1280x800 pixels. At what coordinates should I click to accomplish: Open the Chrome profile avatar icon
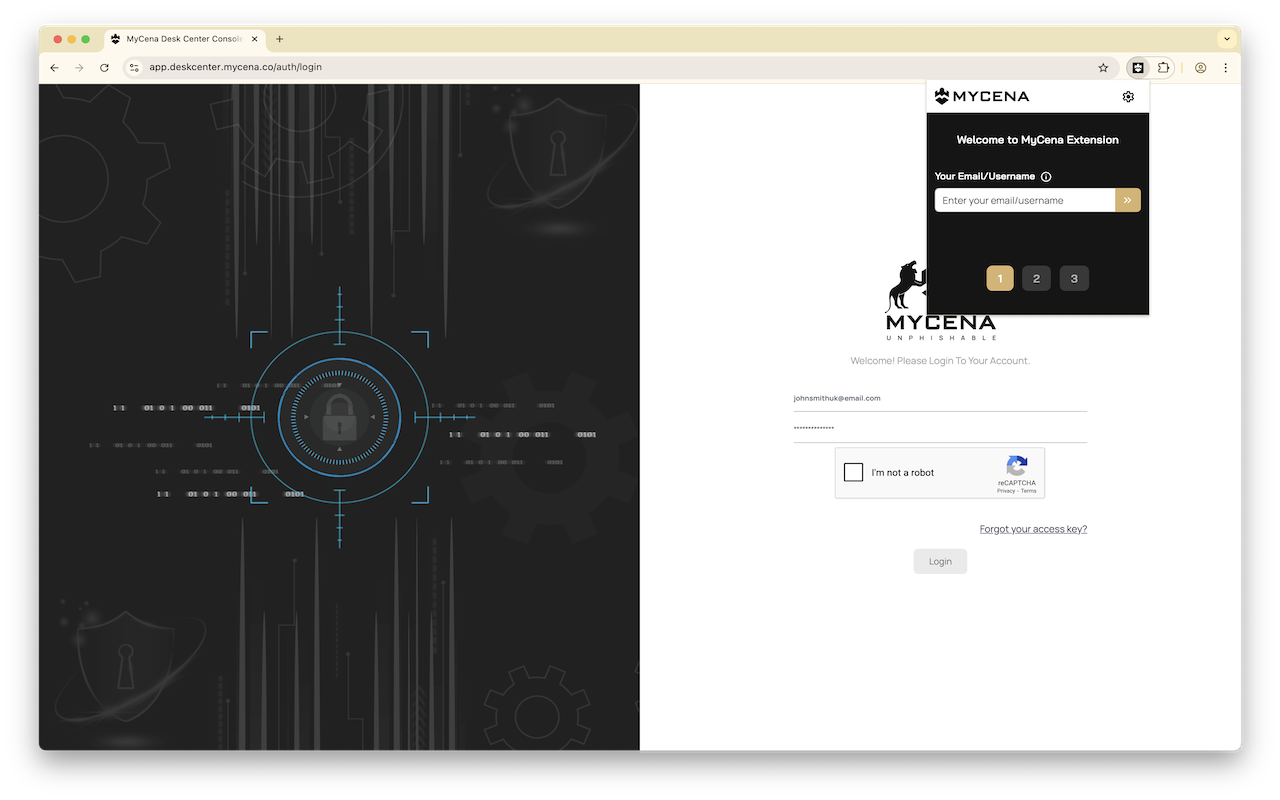pos(1200,68)
